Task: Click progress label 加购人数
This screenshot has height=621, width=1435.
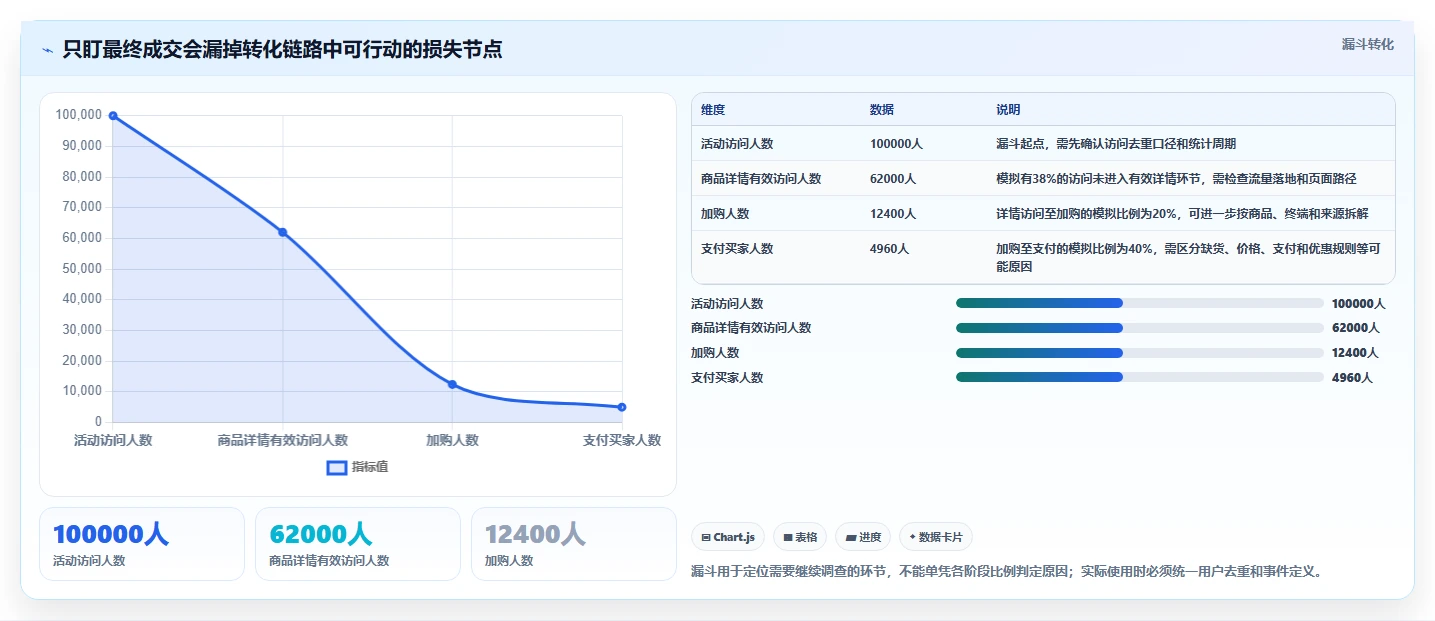Action: pos(715,352)
